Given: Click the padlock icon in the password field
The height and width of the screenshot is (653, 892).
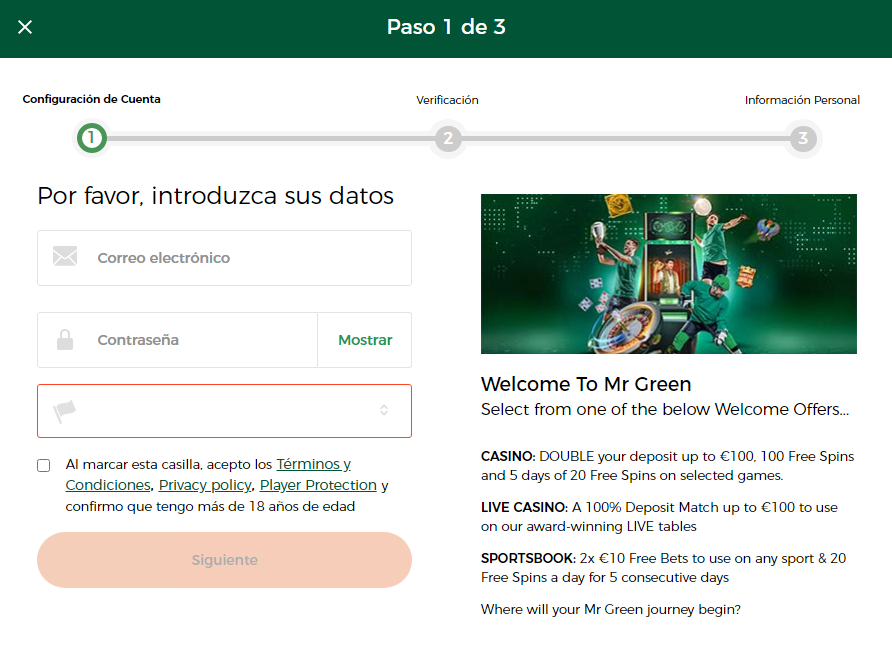Looking at the screenshot, I should 65,340.
